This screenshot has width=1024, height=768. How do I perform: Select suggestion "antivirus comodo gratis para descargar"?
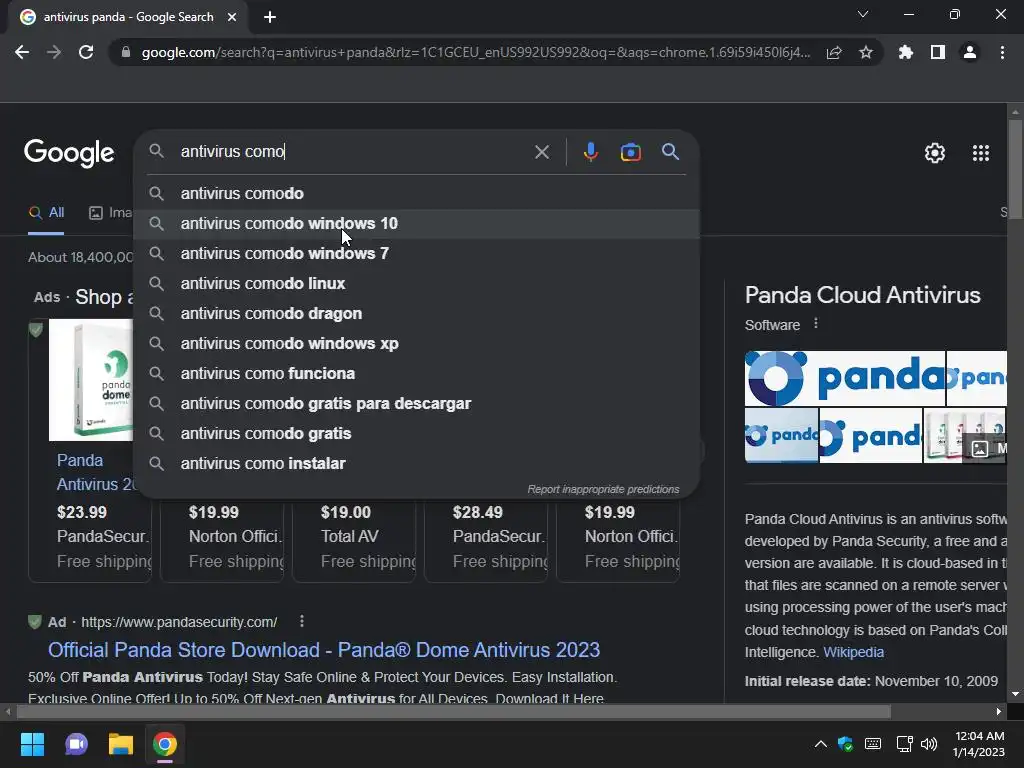(x=417, y=404)
